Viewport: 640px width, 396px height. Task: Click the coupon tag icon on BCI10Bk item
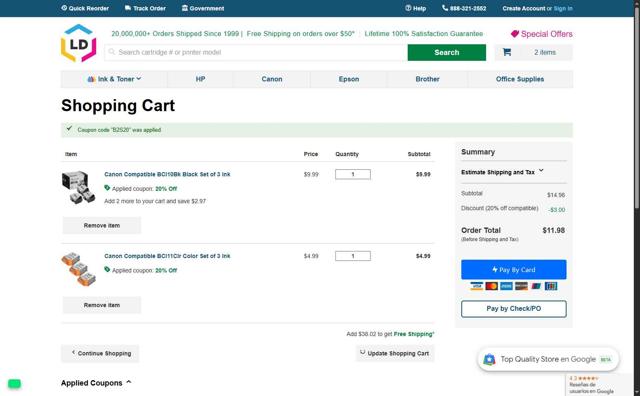(107, 188)
